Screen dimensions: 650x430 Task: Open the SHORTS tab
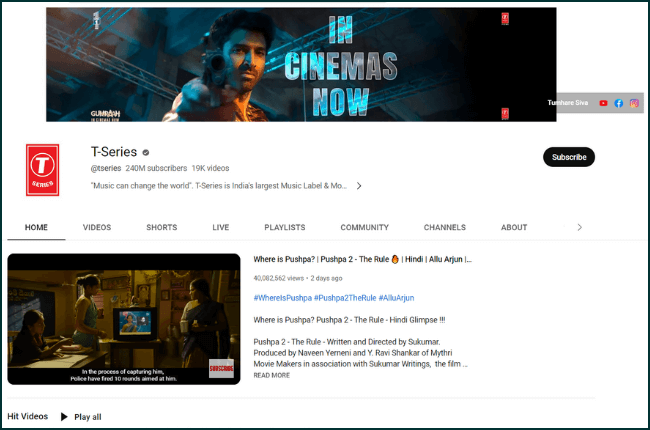click(161, 228)
